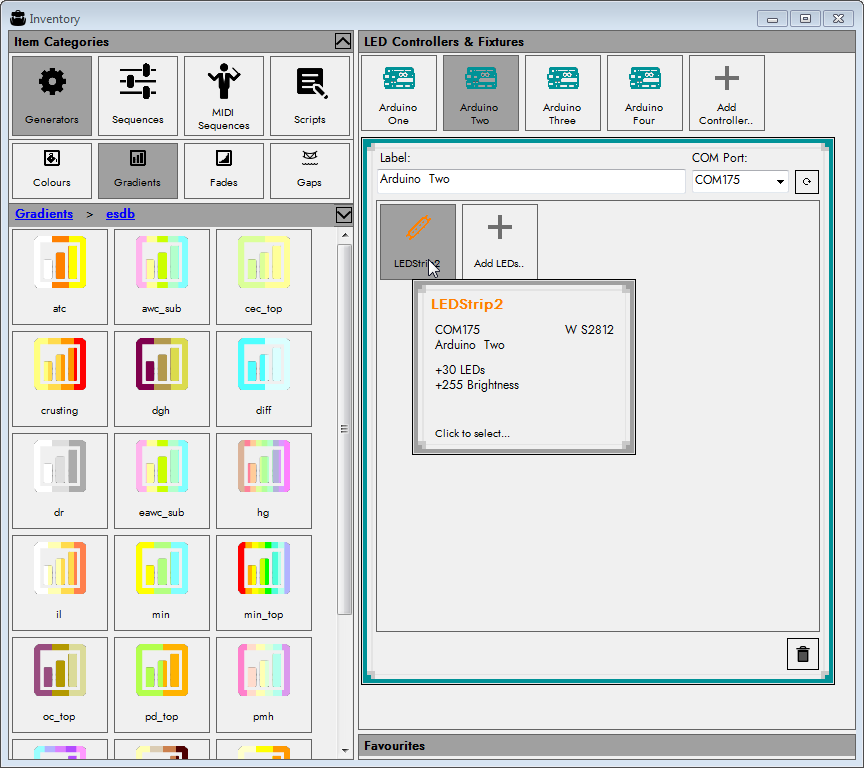864x768 pixels.
Task: Pick the crusting gradient
Action: (x=60, y=379)
